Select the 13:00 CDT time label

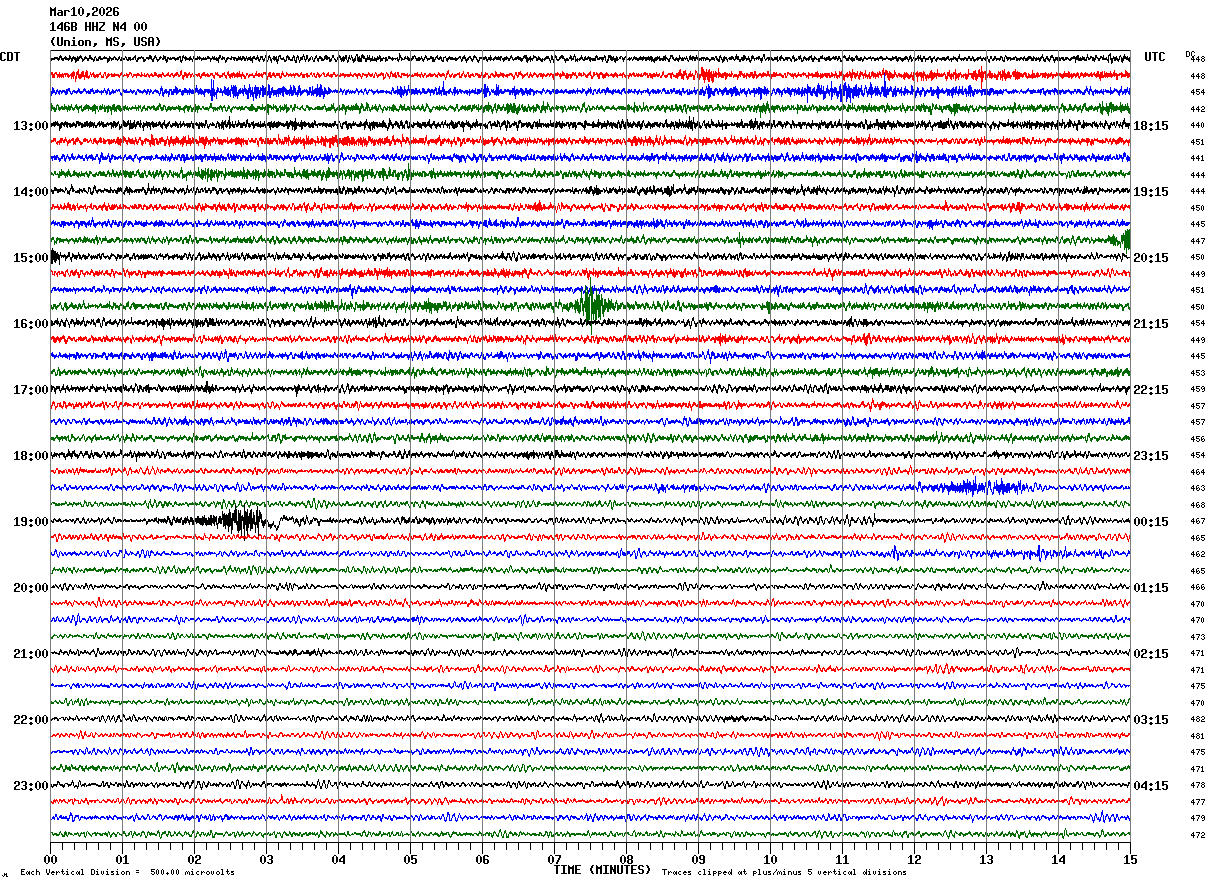coord(30,126)
